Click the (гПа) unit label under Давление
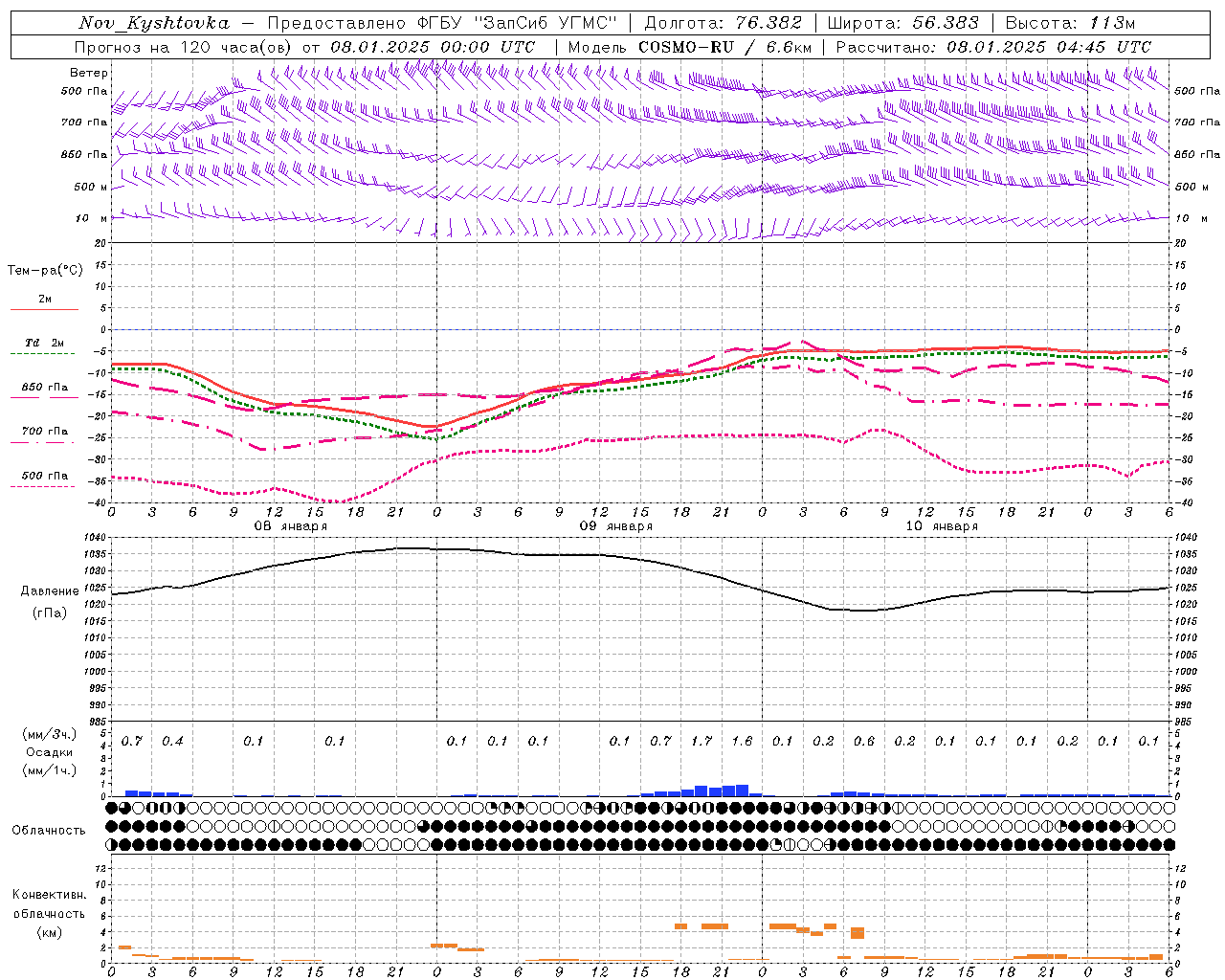1225x980 pixels. (x=50, y=613)
